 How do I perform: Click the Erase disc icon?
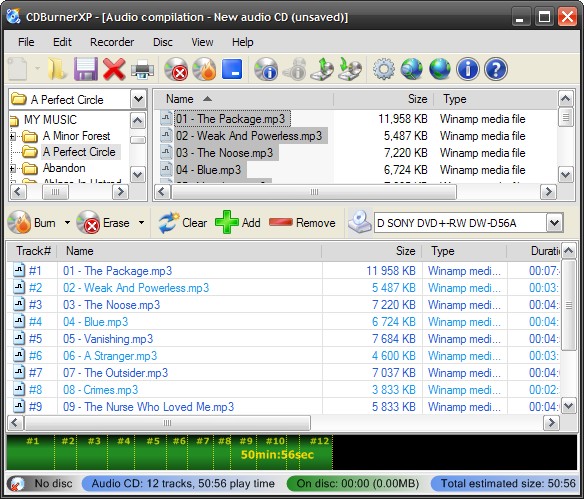[x=88, y=222]
